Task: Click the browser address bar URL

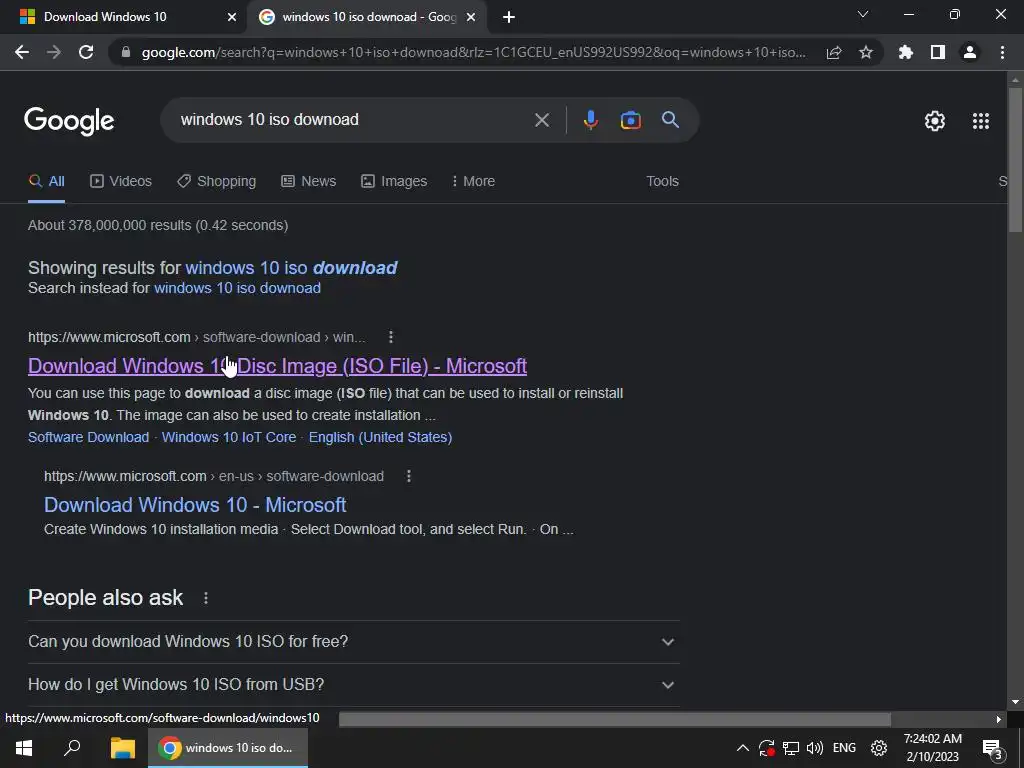Action: click(473, 52)
